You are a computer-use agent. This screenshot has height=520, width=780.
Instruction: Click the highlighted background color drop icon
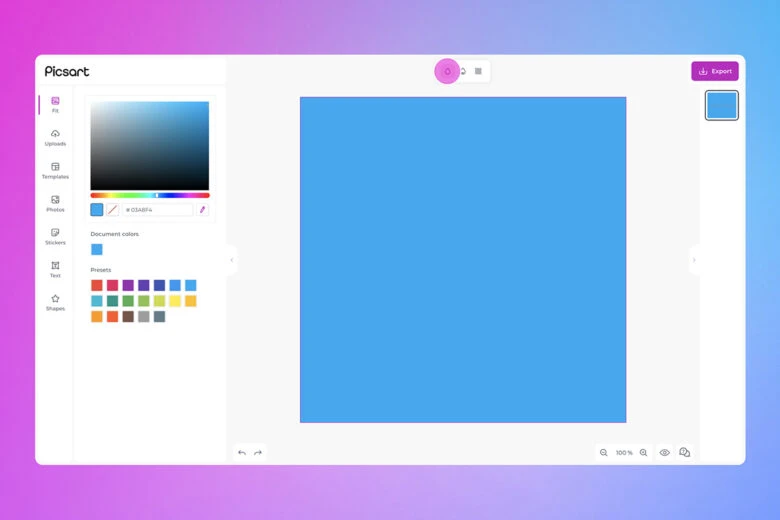[x=447, y=71]
